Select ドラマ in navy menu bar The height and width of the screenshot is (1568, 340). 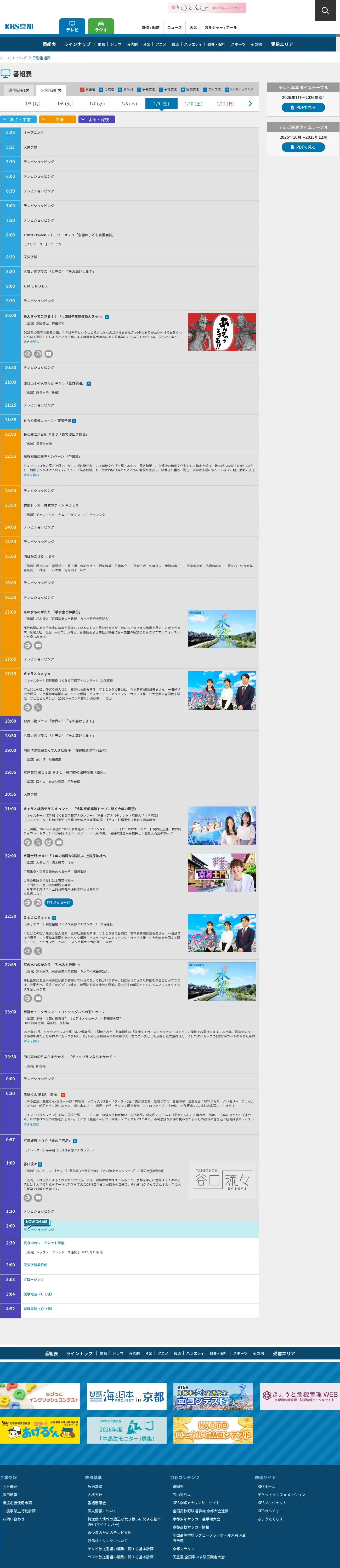(x=116, y=44)
